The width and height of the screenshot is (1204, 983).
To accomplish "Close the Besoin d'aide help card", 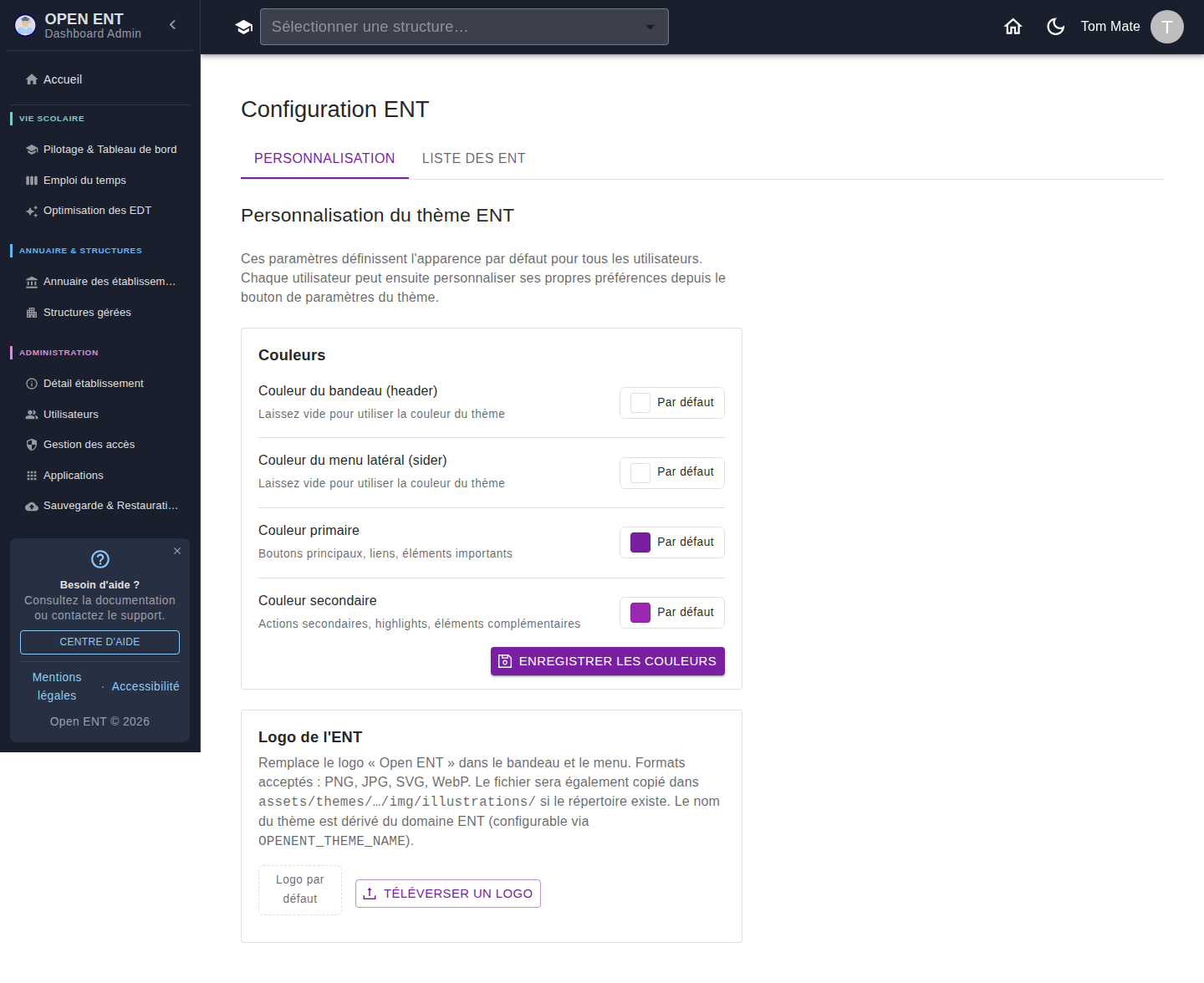I will pos(177,551).
